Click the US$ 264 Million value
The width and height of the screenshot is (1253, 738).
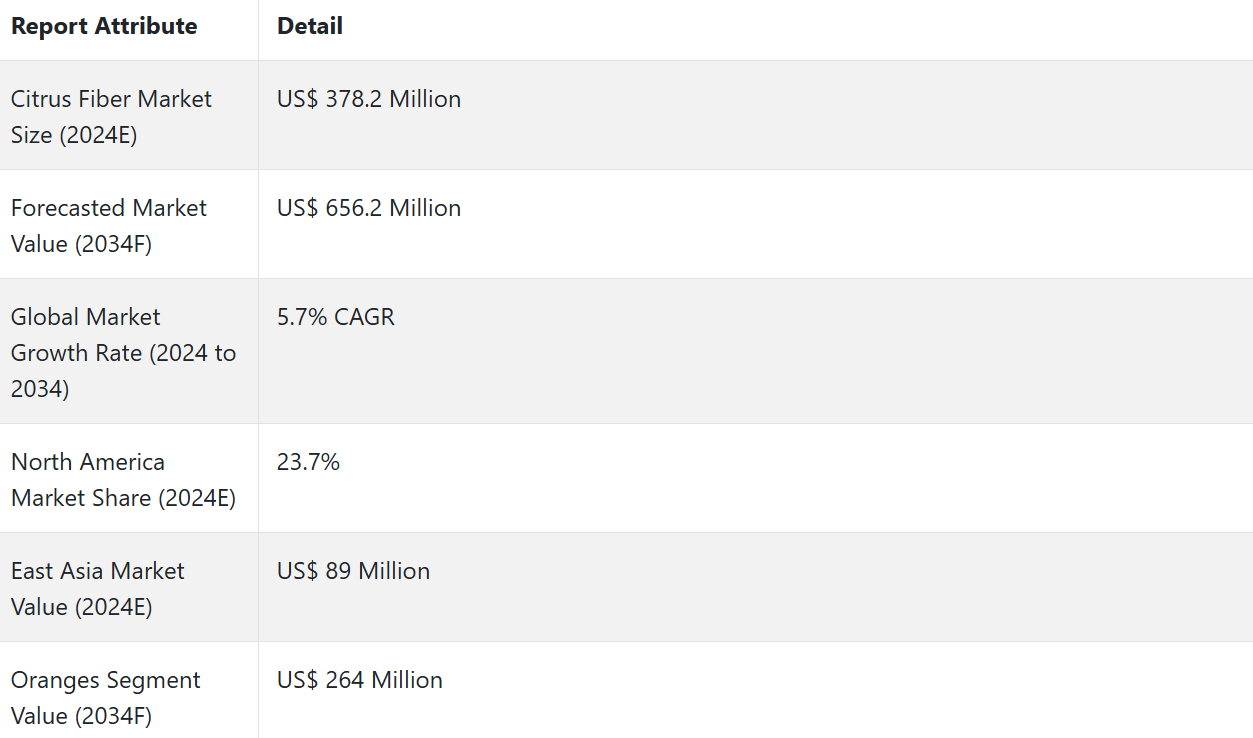(360, 680)
